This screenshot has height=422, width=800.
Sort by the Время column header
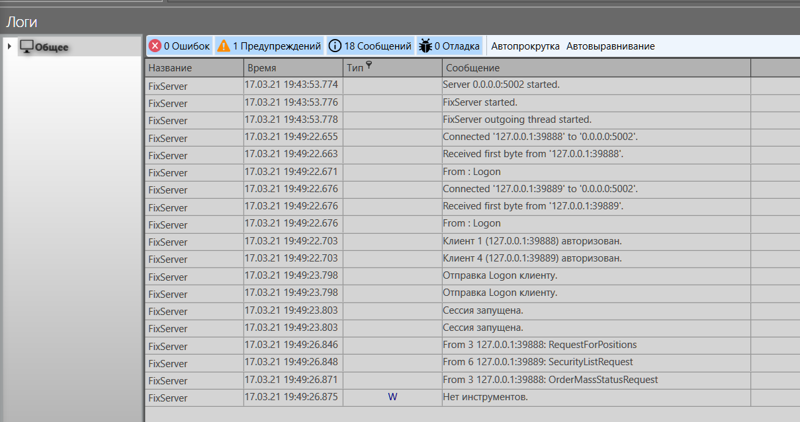pyautogui.click(x=293, y=68)
